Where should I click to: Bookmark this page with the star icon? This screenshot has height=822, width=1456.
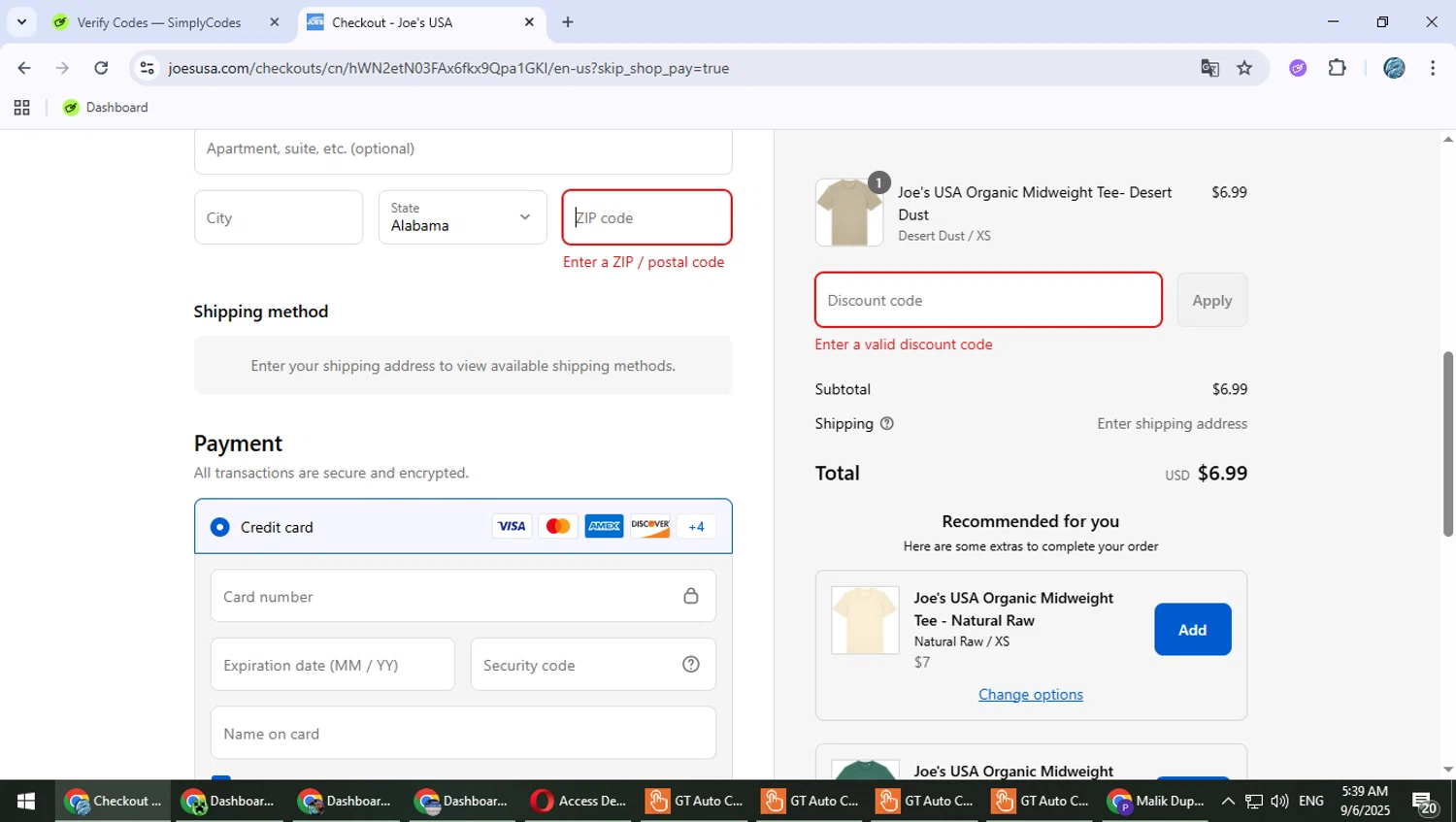[1244, 68]
